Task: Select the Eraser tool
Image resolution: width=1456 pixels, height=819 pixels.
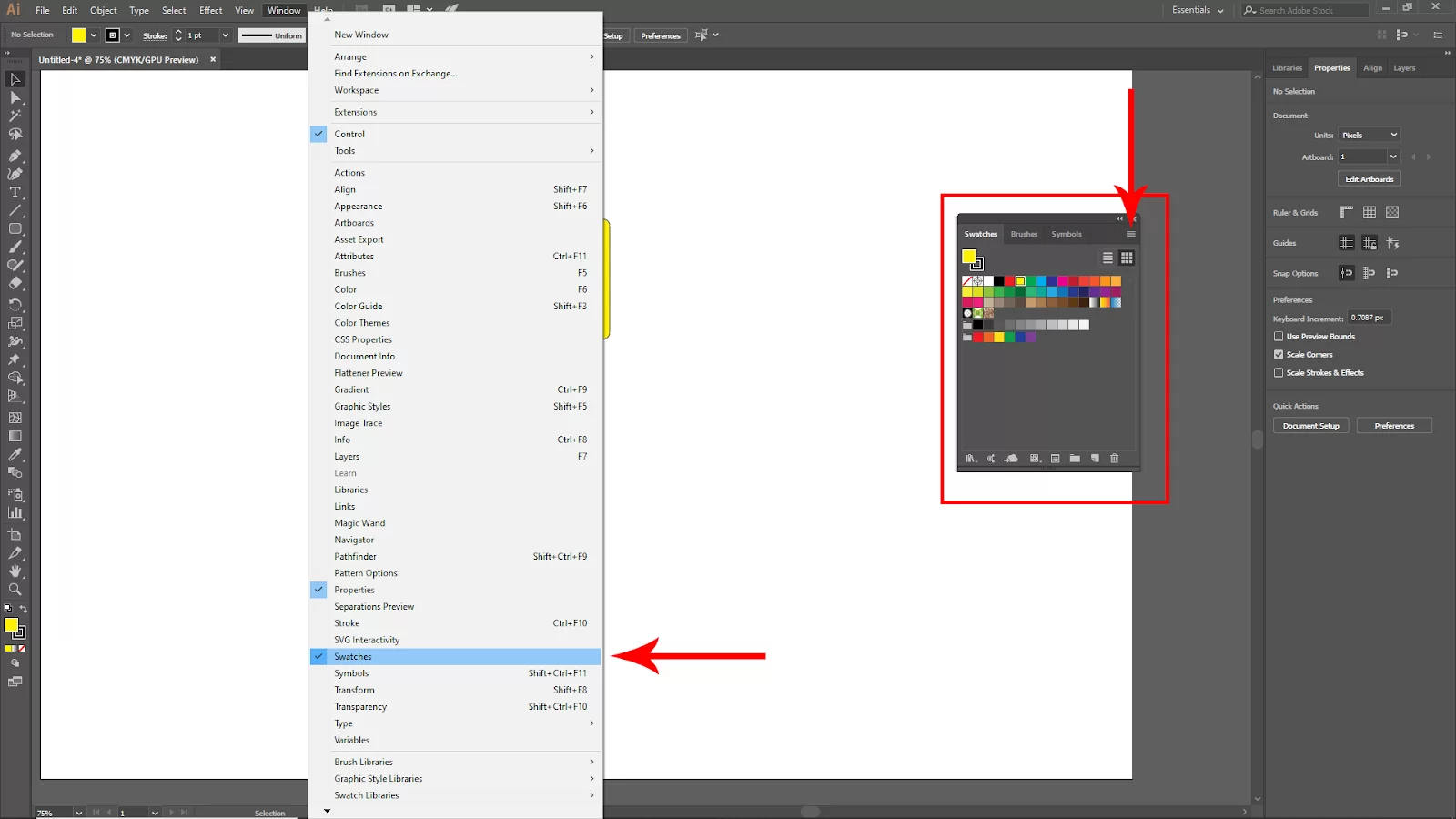Action: pos(15,283)
